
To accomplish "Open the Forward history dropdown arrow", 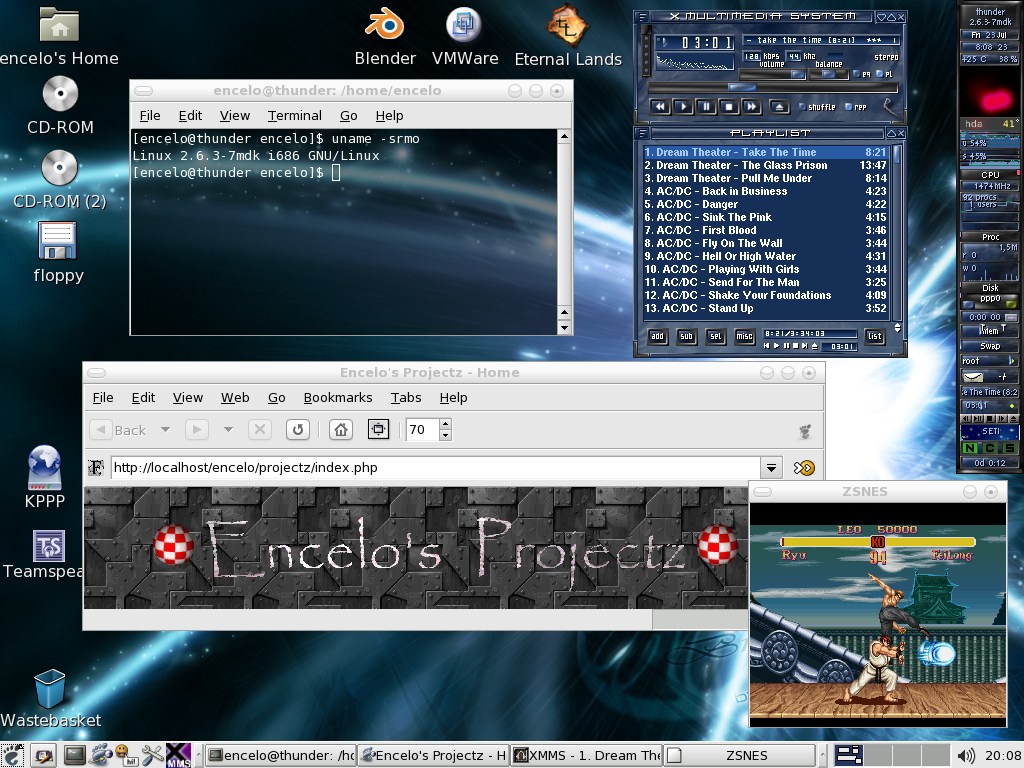I will [228, 430].
